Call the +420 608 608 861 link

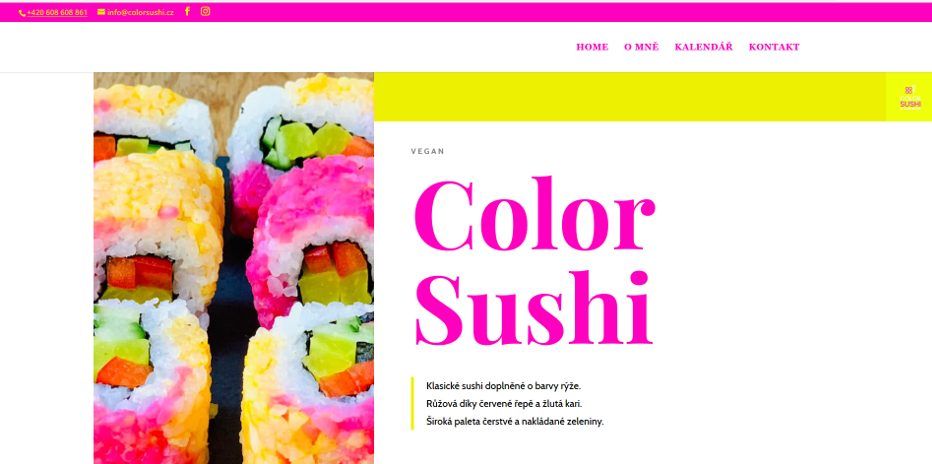57,12
